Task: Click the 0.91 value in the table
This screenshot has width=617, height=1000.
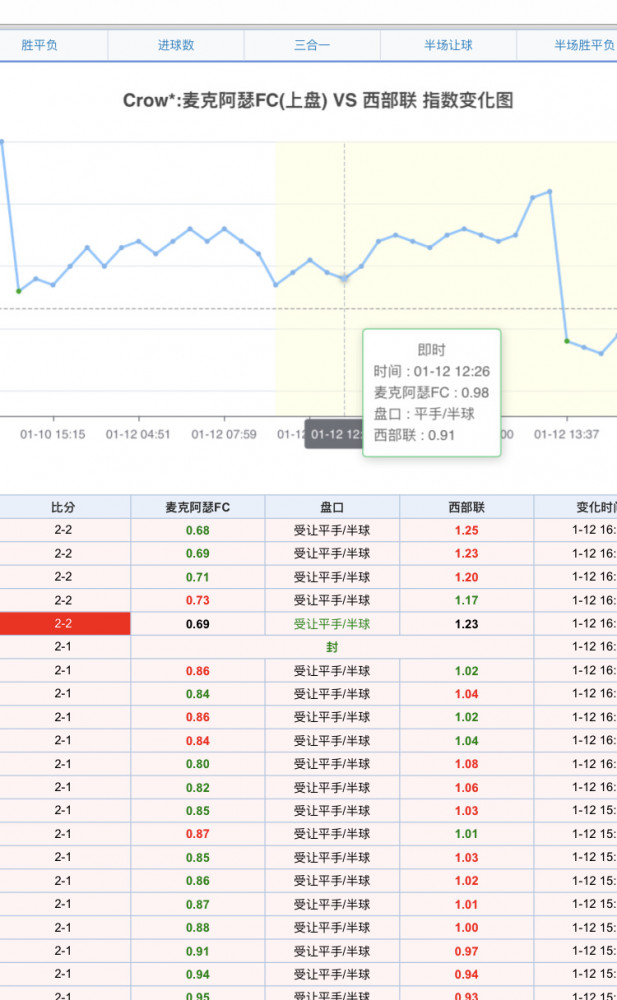Action: point(198,951)
